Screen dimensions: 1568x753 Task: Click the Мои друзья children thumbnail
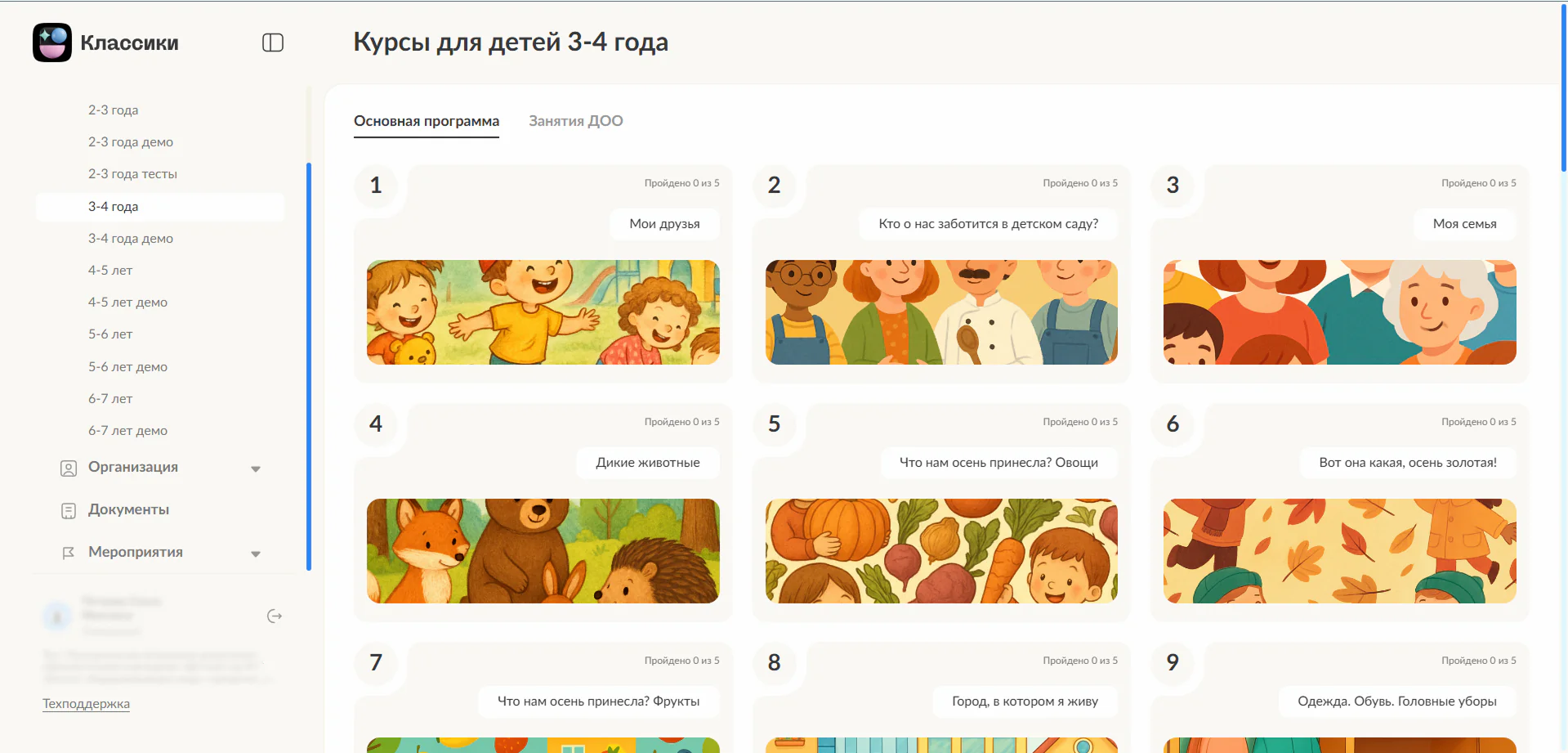[543, 312]
